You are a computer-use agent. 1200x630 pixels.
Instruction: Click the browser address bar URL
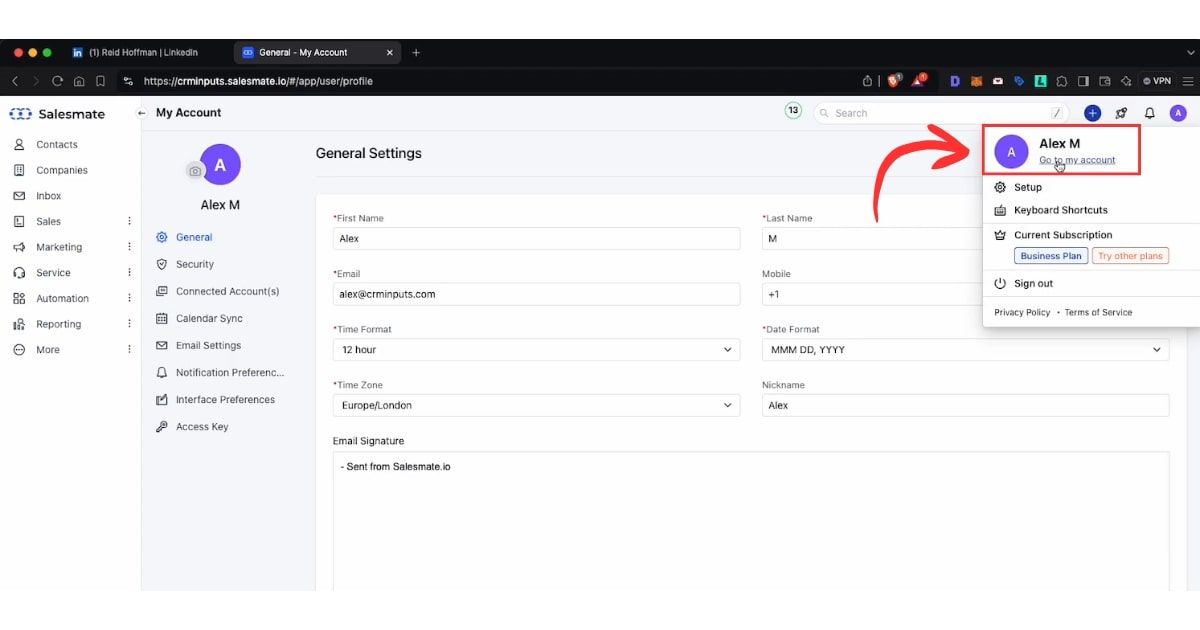coord(258,81)
